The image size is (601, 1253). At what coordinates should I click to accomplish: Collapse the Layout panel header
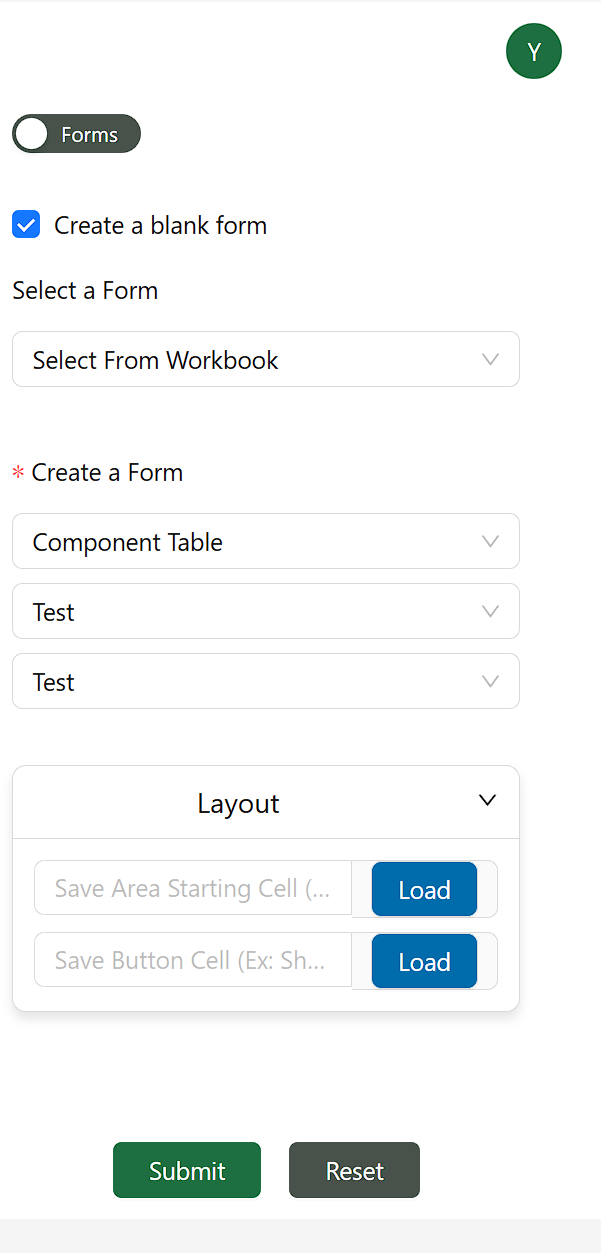point(266,802)
